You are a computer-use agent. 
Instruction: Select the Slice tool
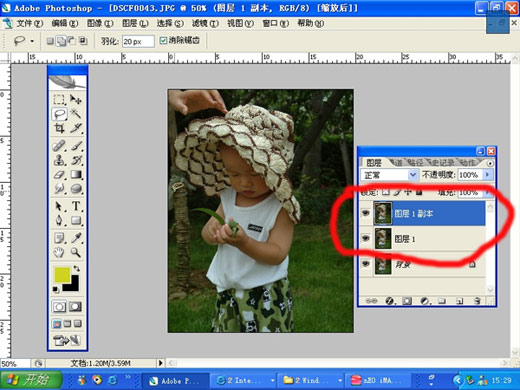click(76, 128)
